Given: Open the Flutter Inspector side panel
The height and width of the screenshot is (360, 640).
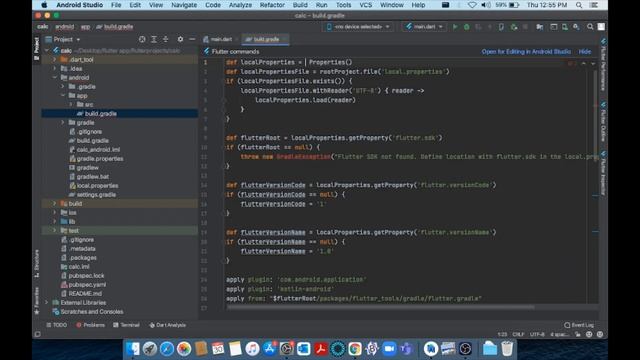Looking at the screenshot, I should click(x=603, y=173).
